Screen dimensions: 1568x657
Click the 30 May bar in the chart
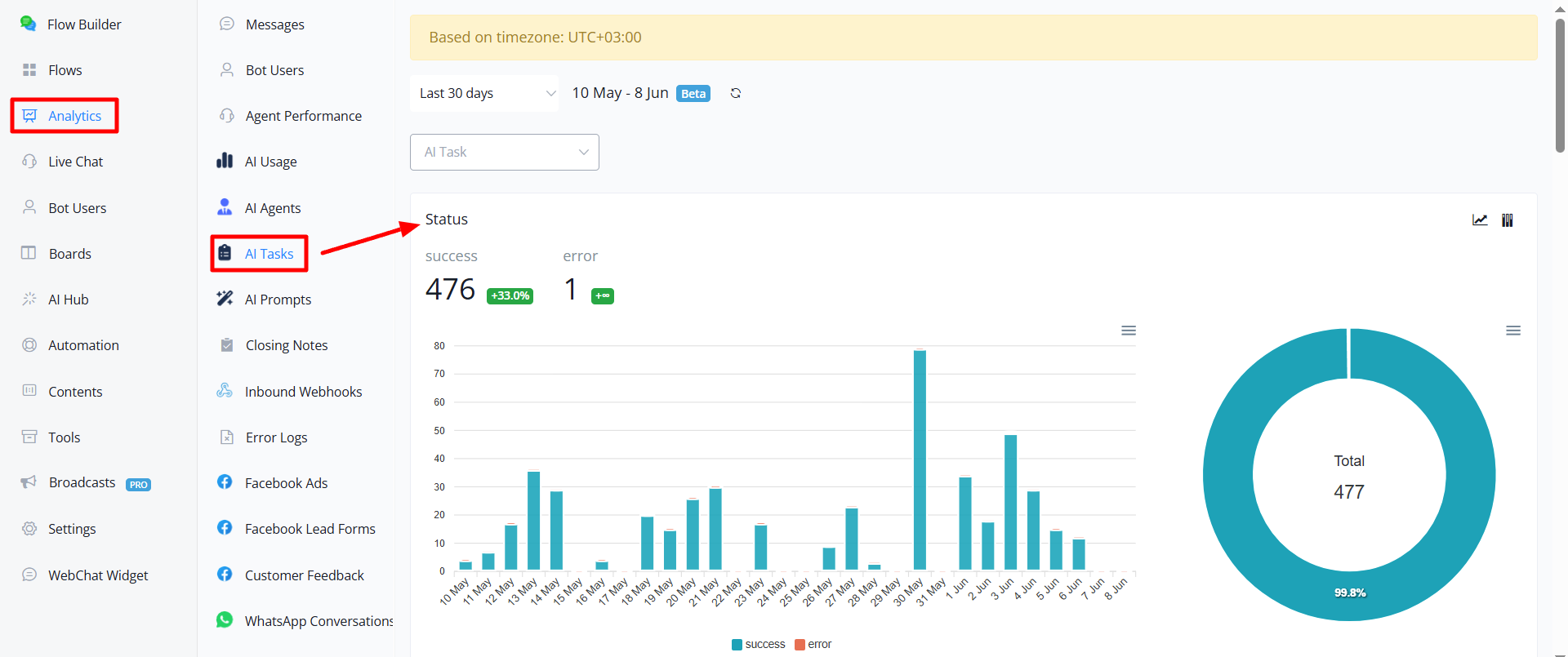pos(920,459)
